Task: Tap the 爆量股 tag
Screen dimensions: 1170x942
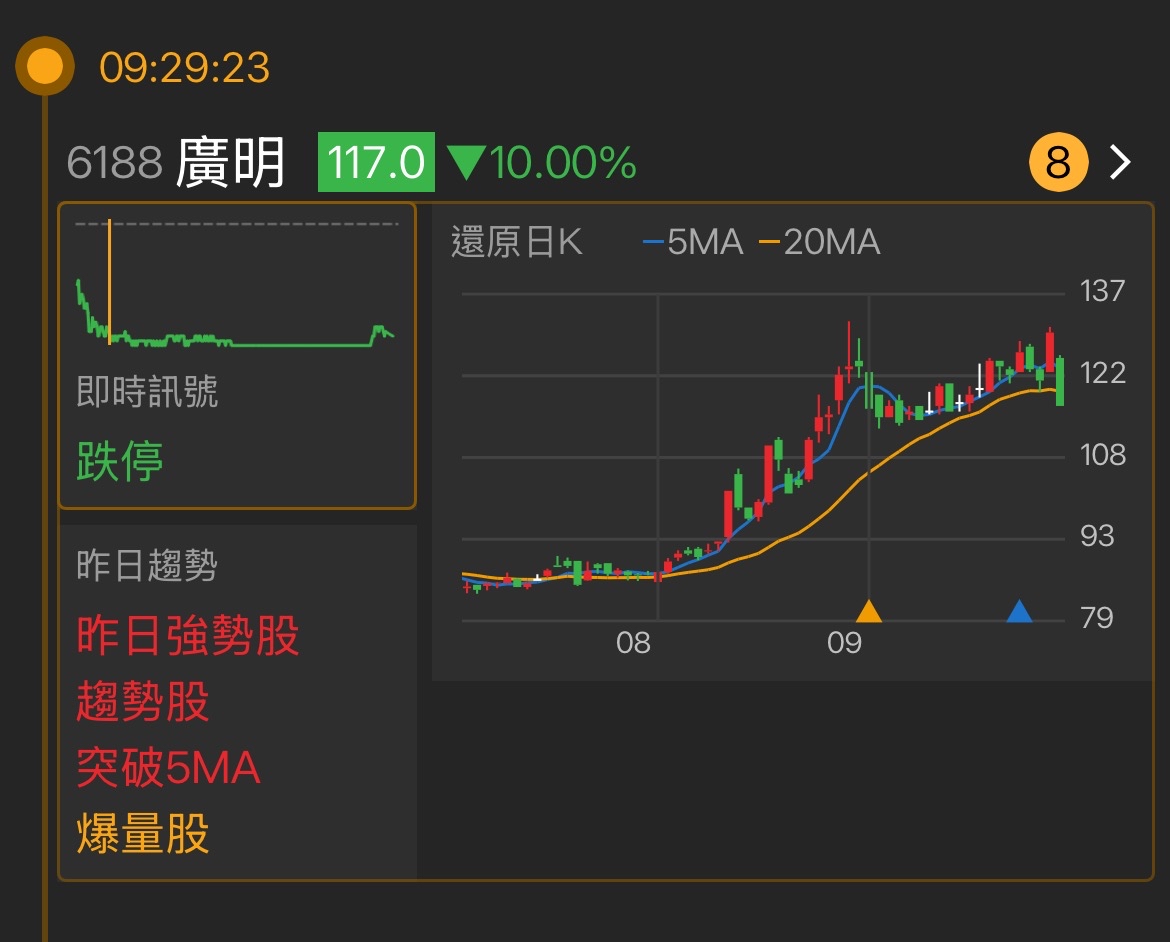Action: (x=143, y=834)
